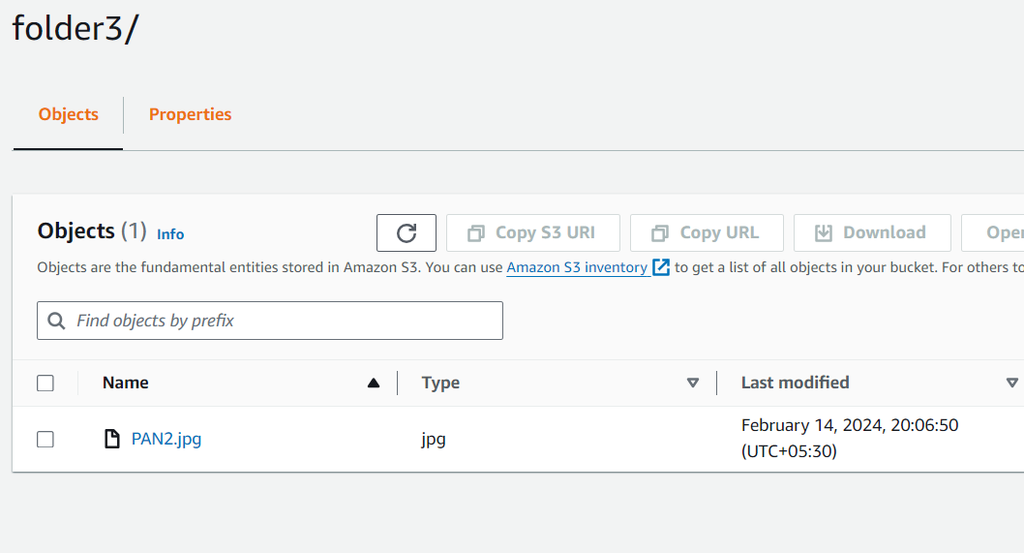The height and width of the screenshot is (553, 1024).
Task: Switch to the Properties tab
Action: pyautogui.click(x=190, y=115)
